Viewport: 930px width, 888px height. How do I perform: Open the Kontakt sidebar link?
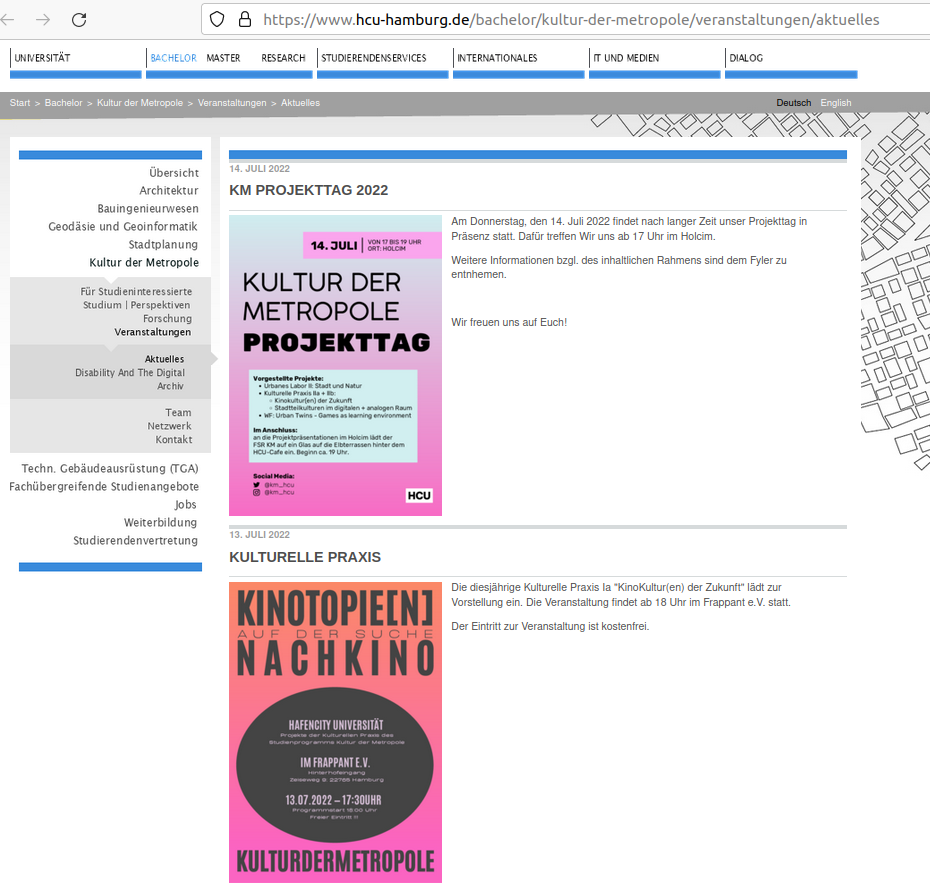click(x=173, y=440)
